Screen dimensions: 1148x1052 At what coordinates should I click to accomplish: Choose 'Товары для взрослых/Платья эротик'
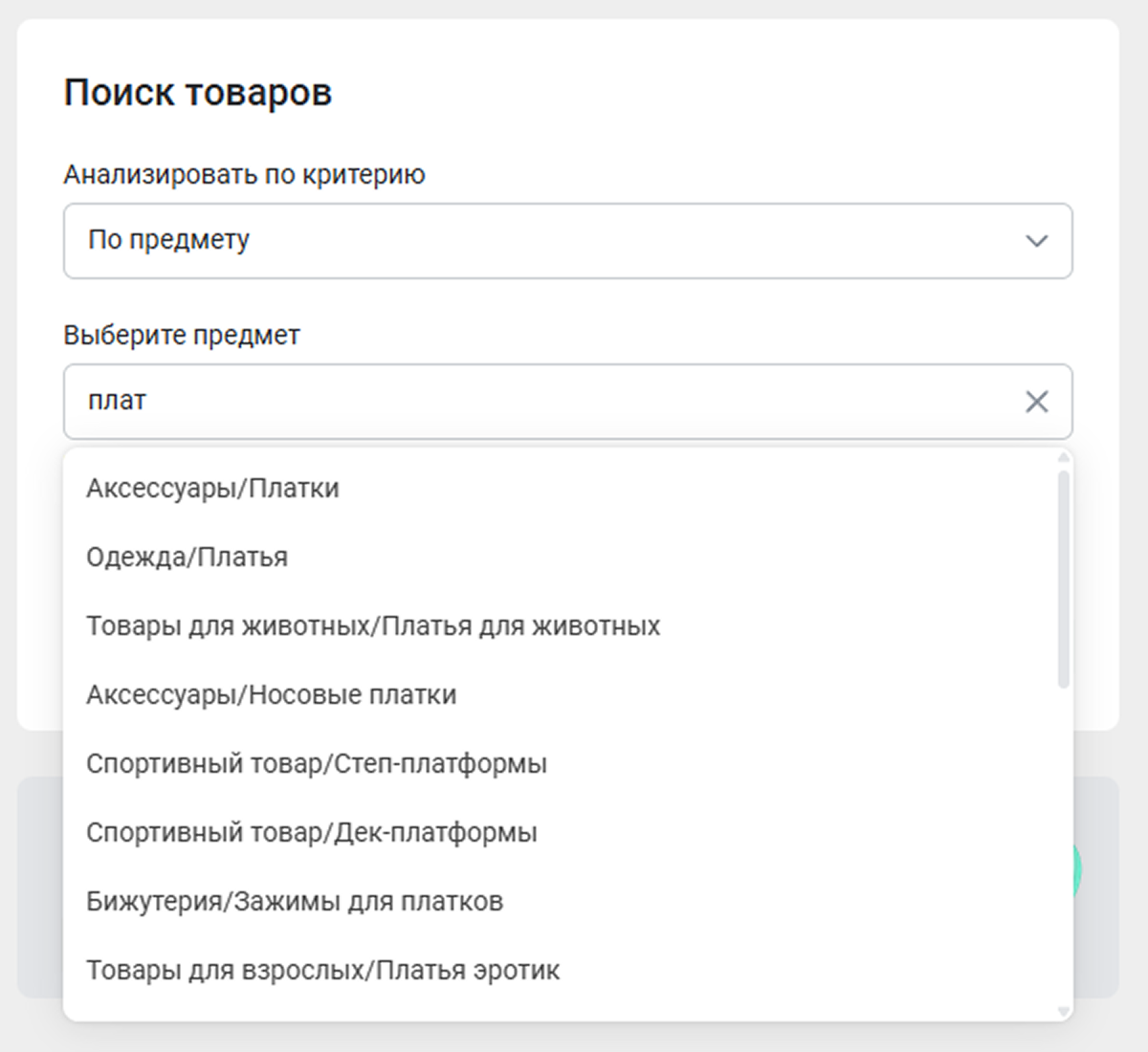(322, 971)
